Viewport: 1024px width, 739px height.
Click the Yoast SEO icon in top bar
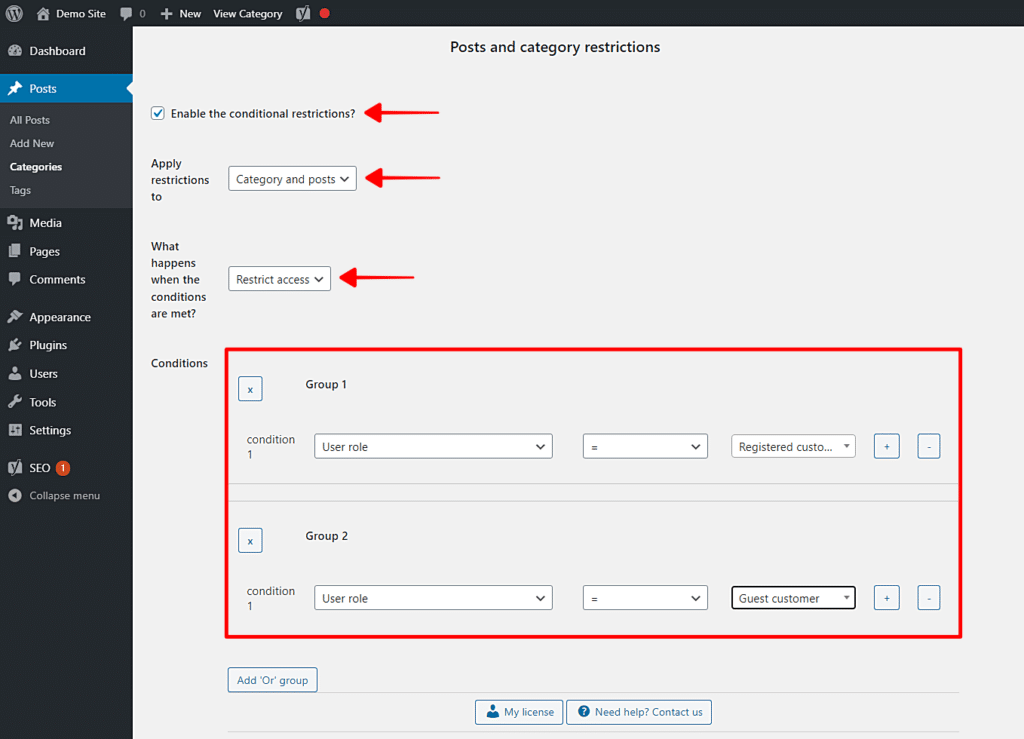303,13
